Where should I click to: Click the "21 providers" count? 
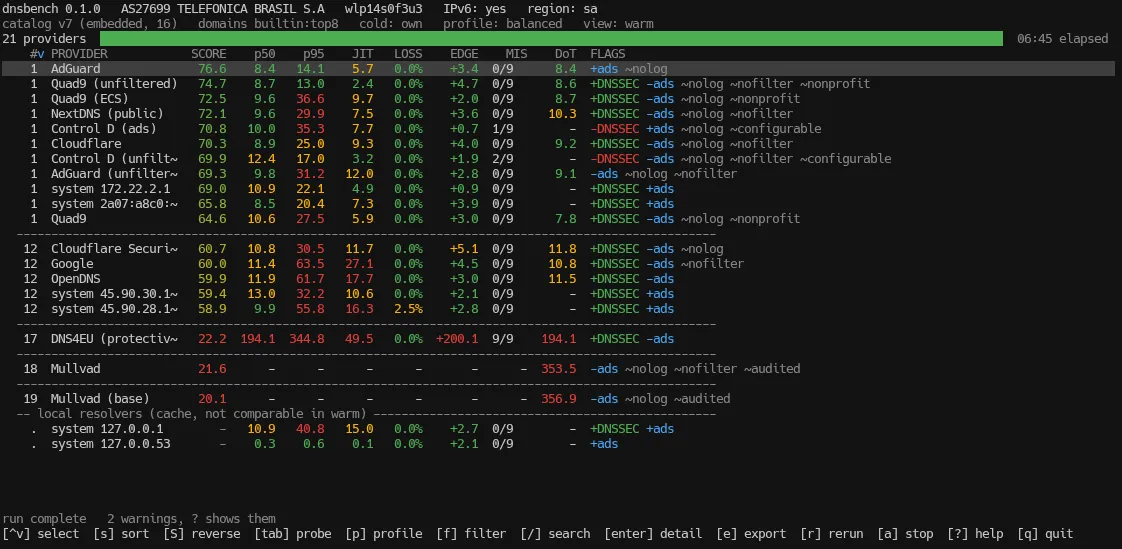[x=44, y=39]
